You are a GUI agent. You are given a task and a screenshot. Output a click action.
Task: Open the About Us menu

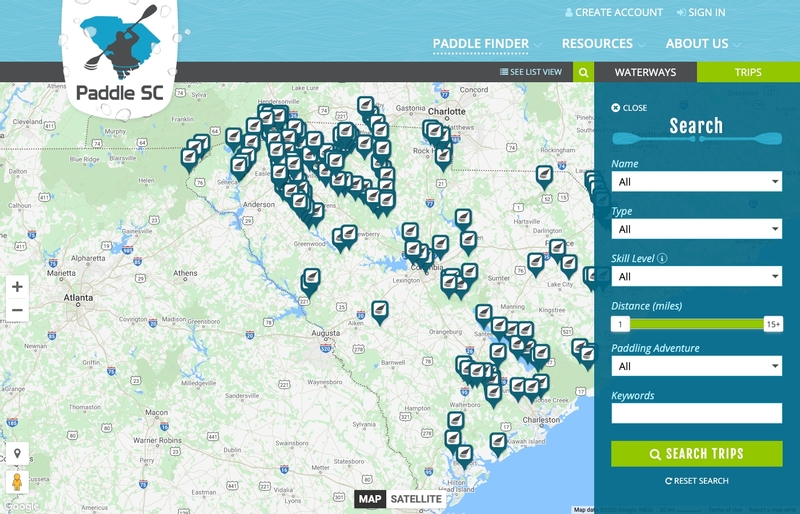tap(703, 44)
